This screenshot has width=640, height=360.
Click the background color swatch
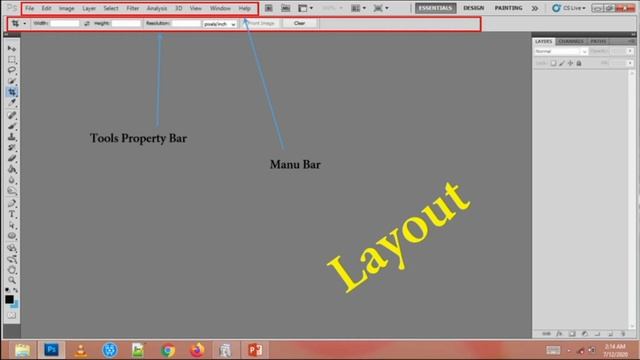pos(16,304)
